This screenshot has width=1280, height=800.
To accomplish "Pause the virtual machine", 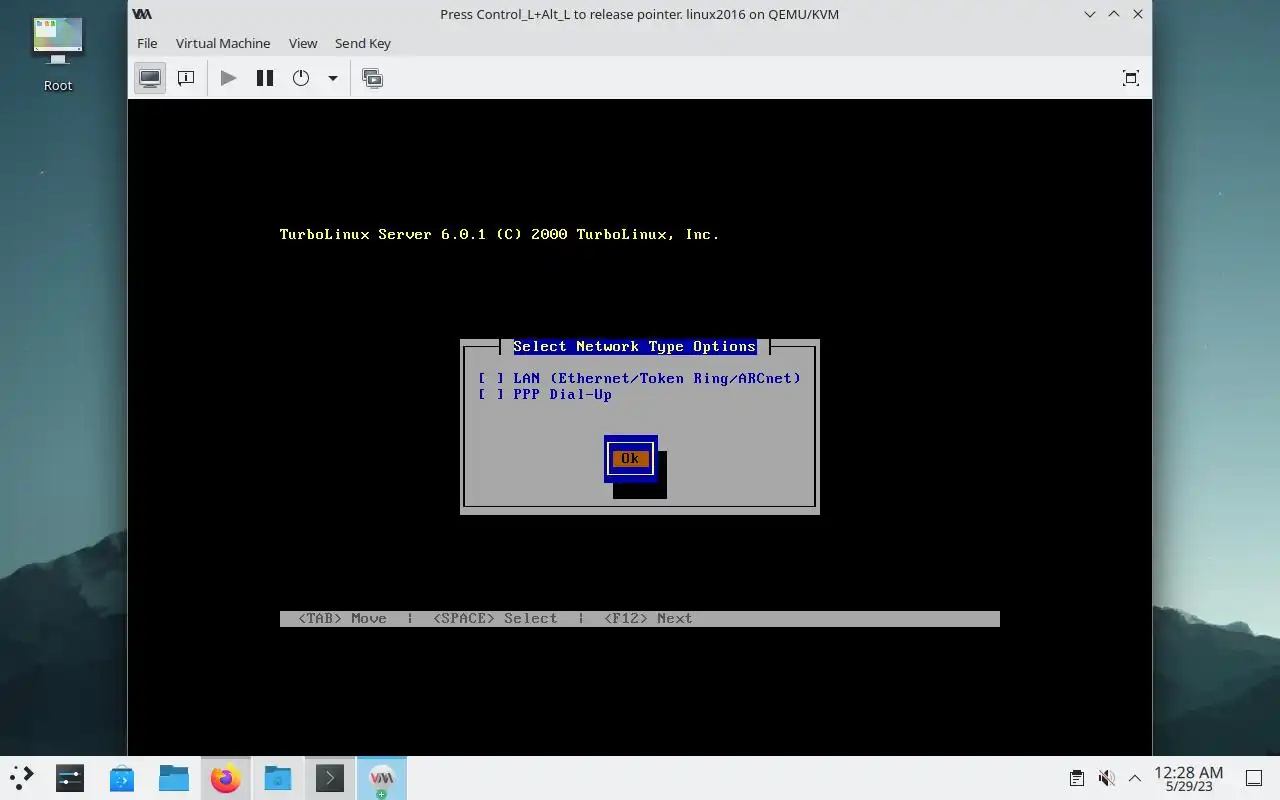I will [x=265, y=78].
